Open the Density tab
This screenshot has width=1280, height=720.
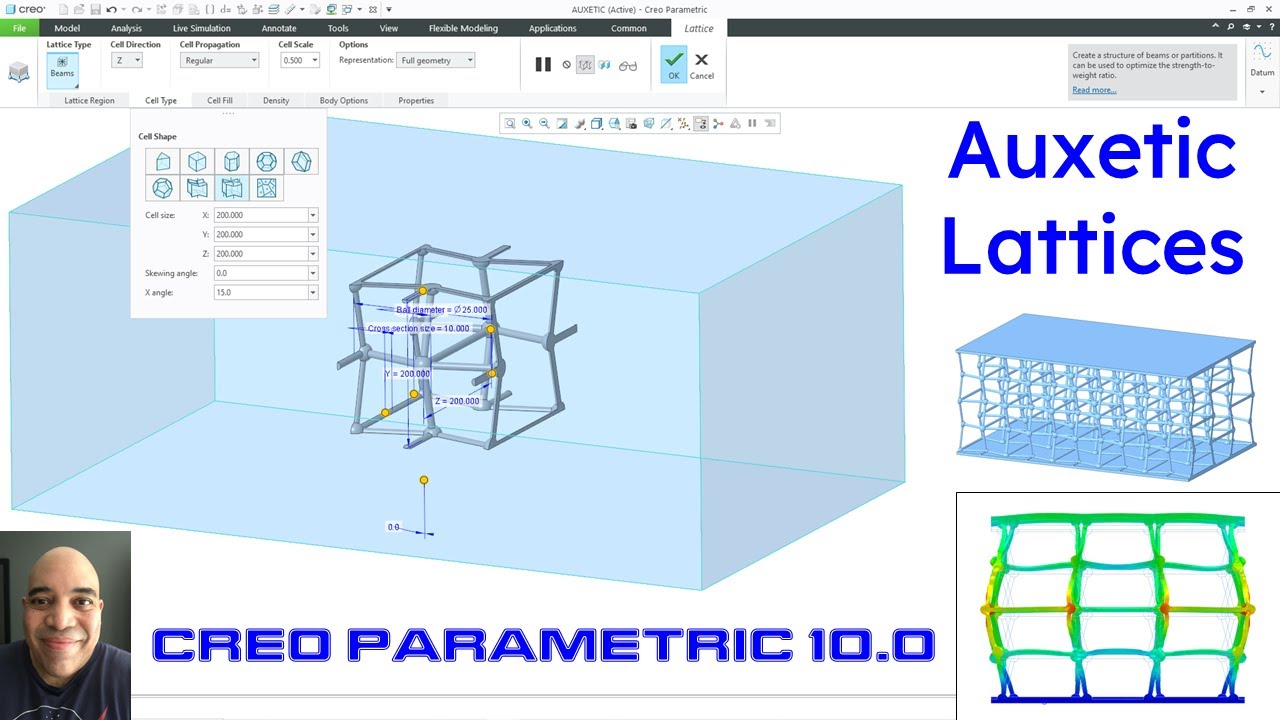[276, 100]
